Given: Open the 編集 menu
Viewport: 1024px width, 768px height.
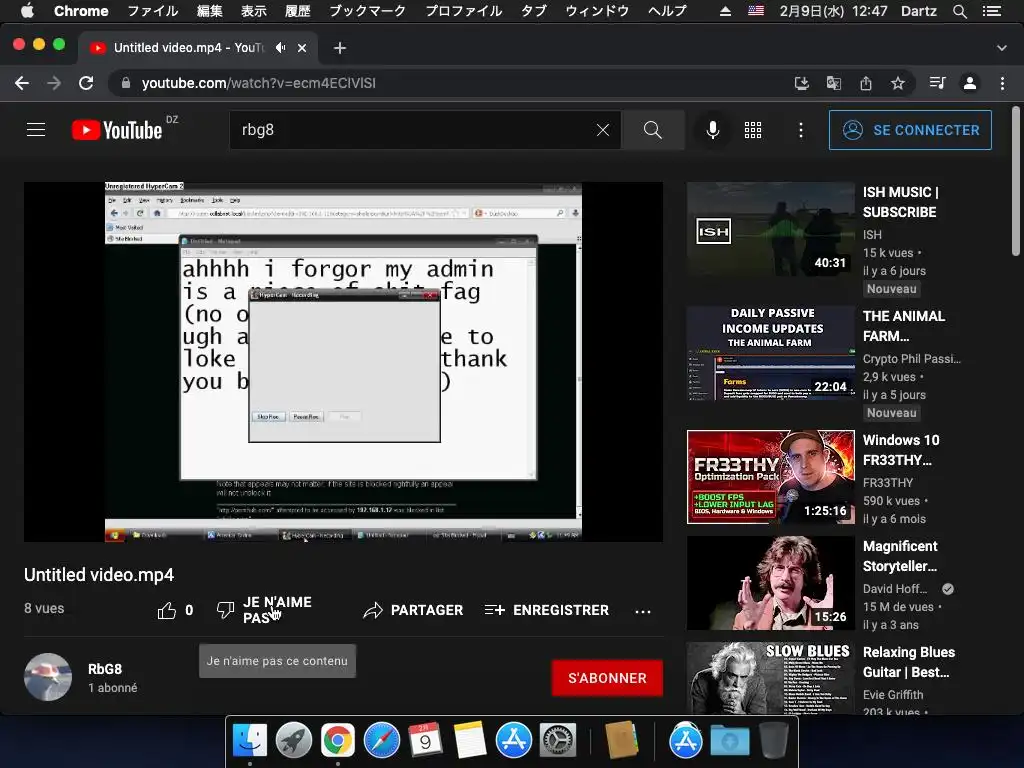Looking at the screenshot, I should (210, 11).
